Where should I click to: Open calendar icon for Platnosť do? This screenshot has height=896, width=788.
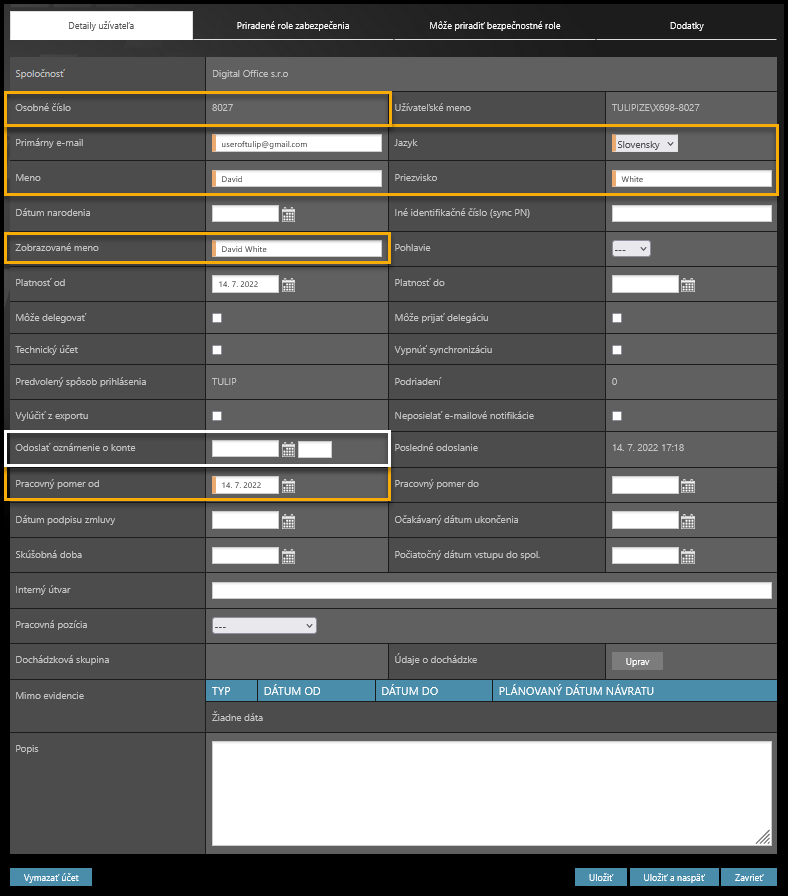pos(687,285)
